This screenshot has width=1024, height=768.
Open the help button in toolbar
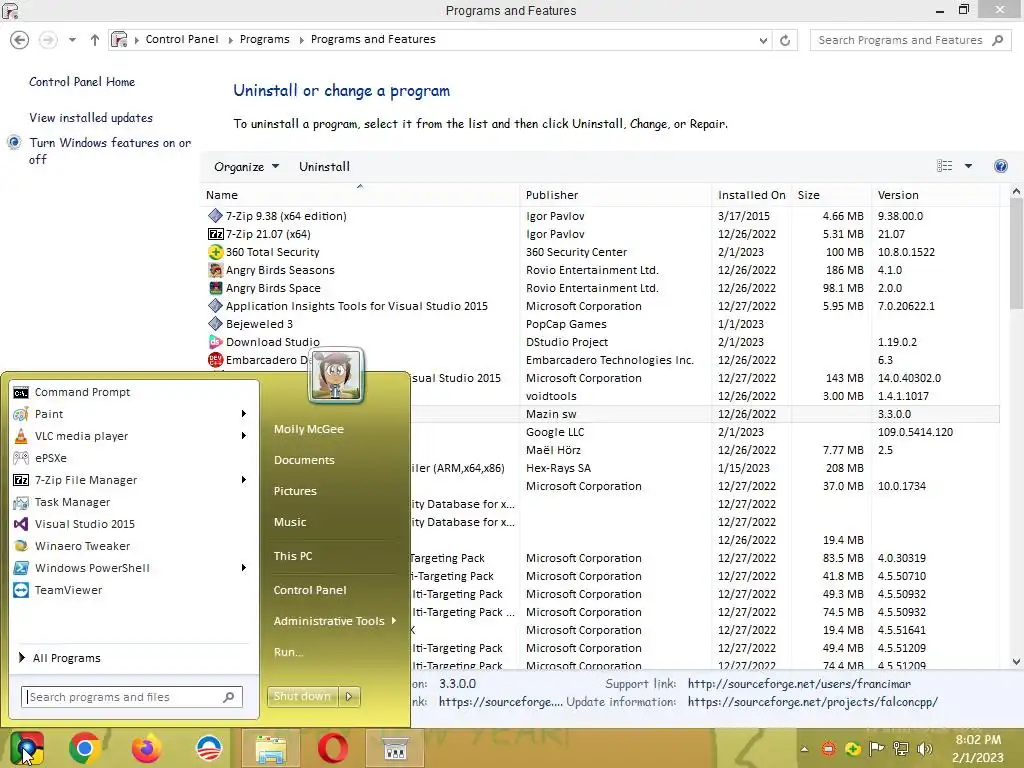coord(1000,166)
